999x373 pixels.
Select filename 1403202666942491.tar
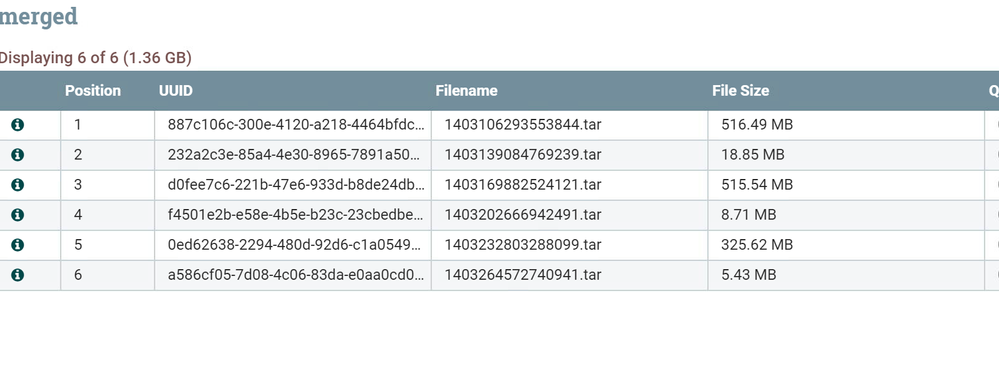[x=523, y=215]
